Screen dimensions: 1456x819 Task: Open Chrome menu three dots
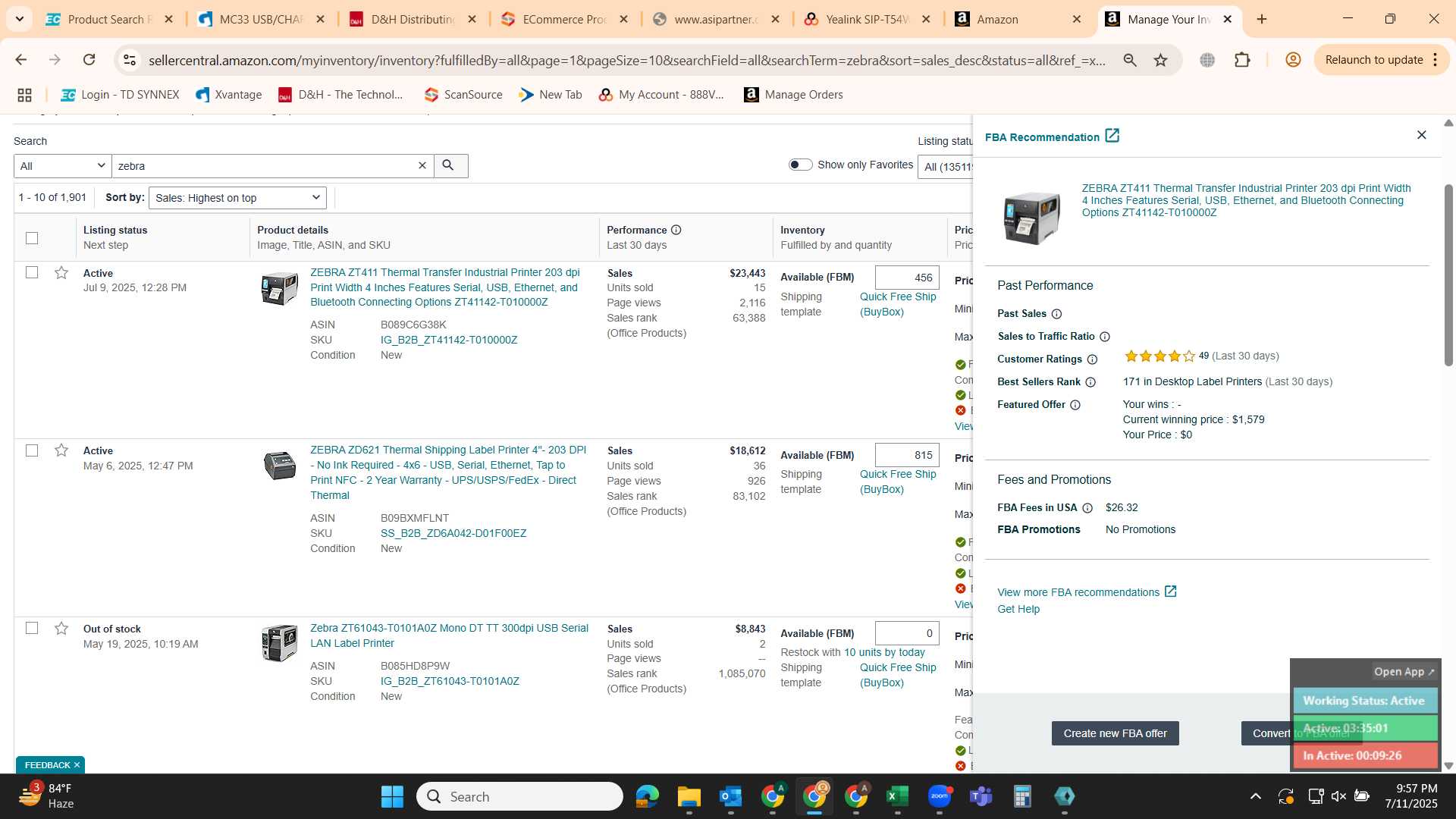1436,60
